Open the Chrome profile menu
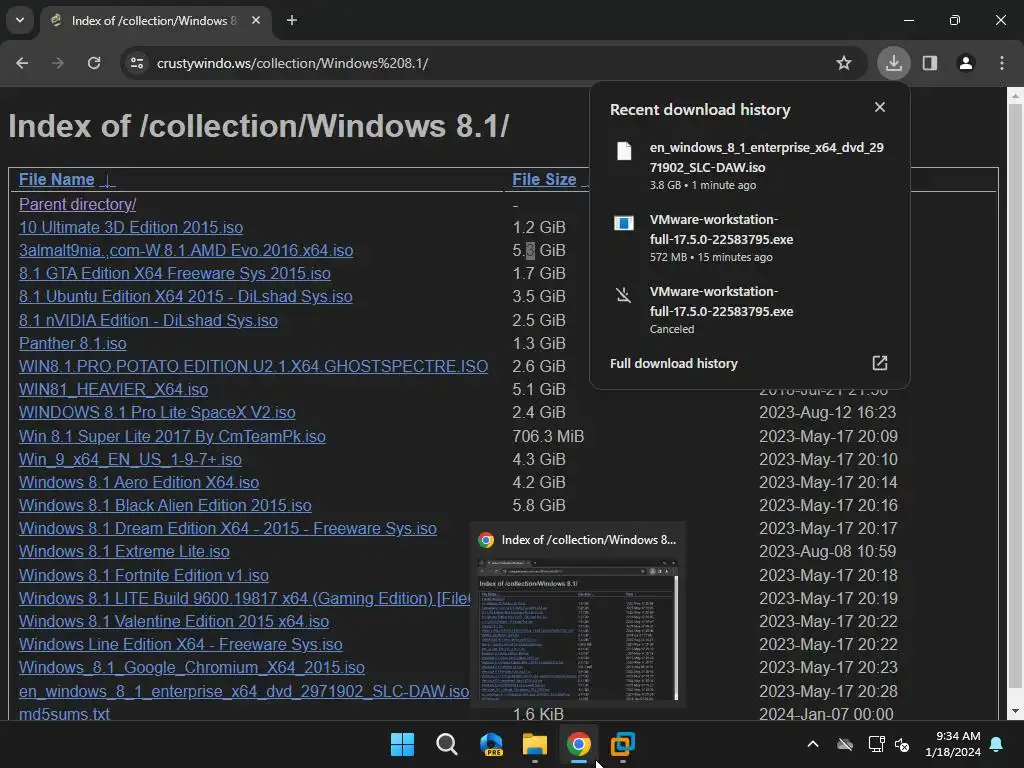This screenshot has width=1024, height=768. coord(966,63)
